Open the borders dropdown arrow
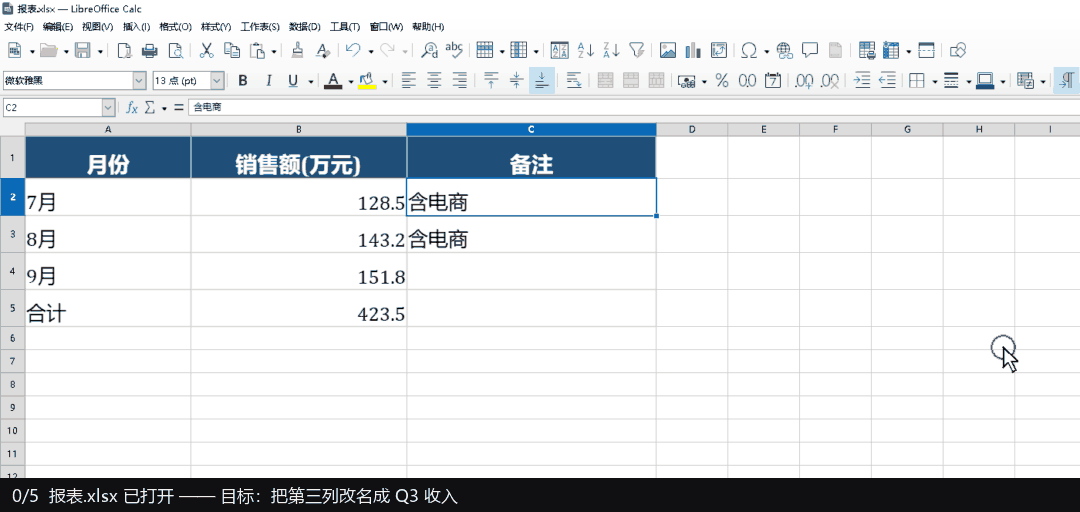The image size is (1080, 512). [x=935, y=81]
